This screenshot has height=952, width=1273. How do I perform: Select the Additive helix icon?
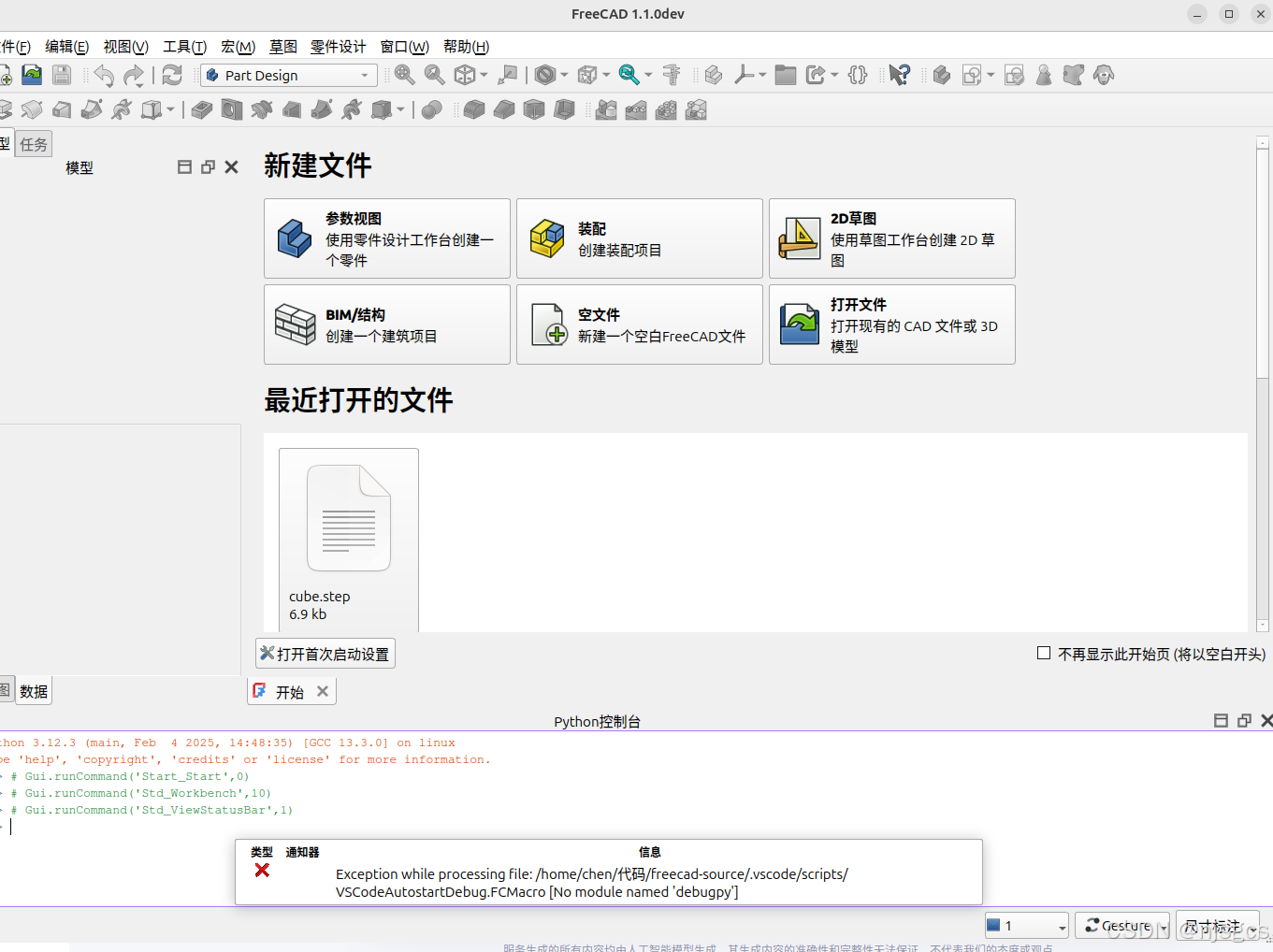tap(122, 110)
